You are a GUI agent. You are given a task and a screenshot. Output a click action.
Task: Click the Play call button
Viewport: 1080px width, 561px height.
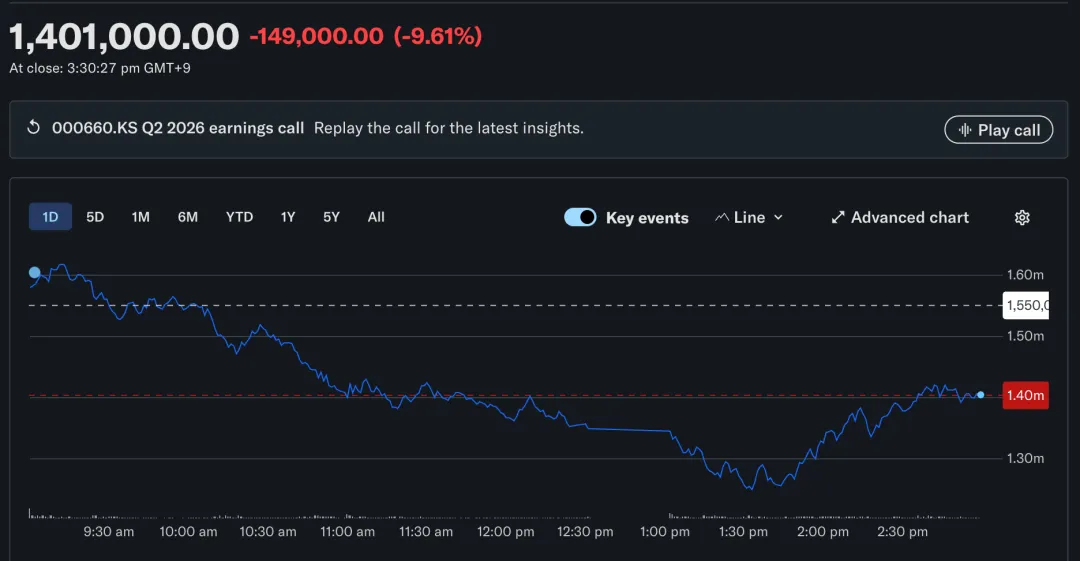(999, 130)
